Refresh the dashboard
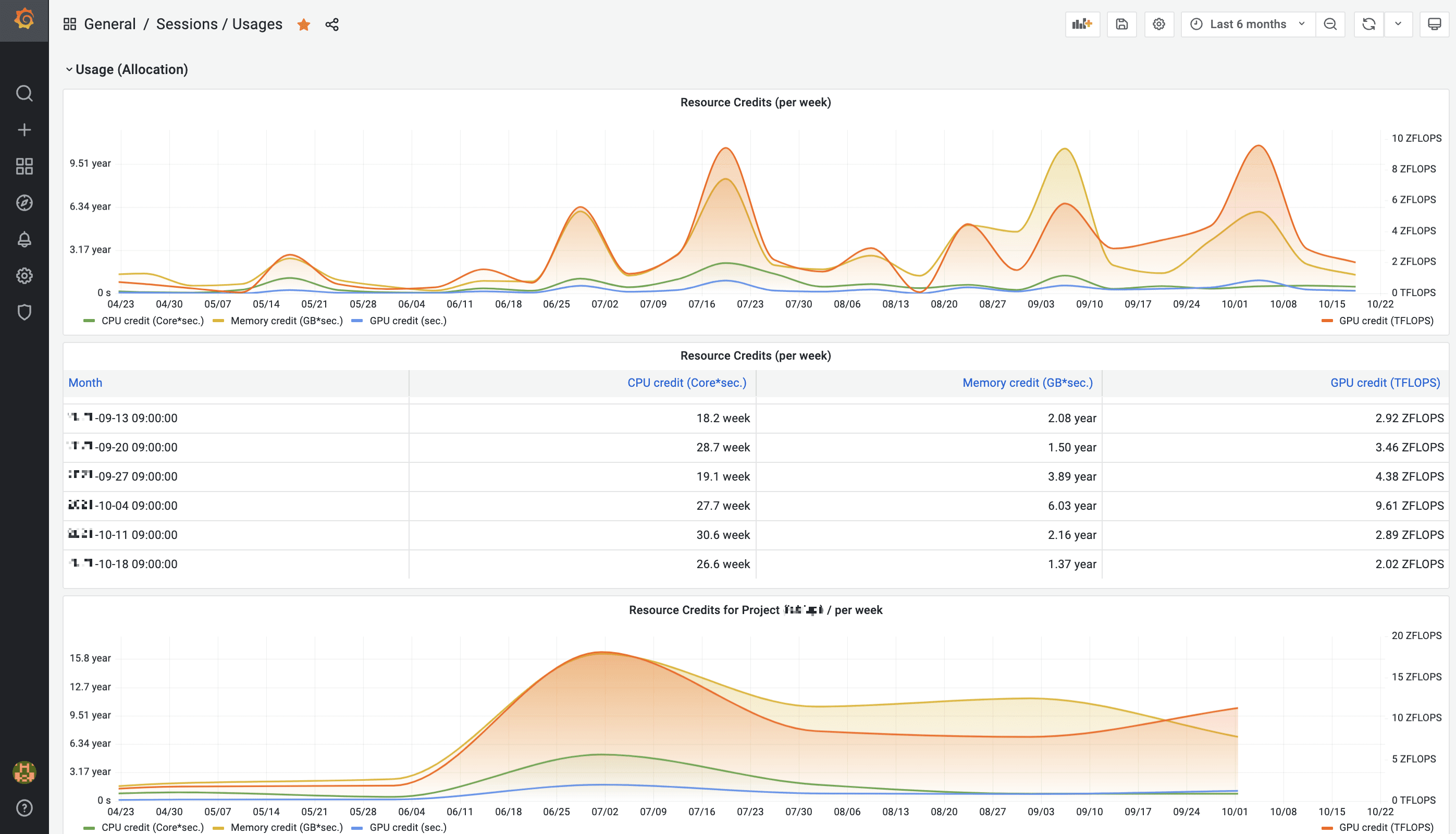 click(1369, 24)
